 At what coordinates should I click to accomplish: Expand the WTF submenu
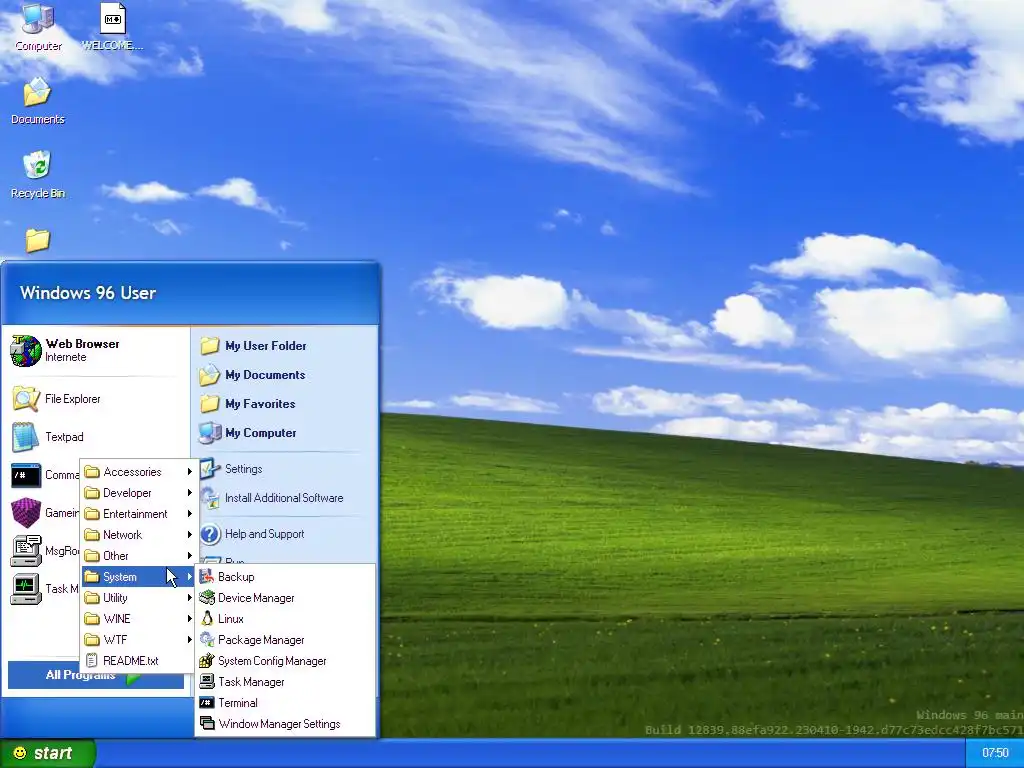[x=138, y=639]
